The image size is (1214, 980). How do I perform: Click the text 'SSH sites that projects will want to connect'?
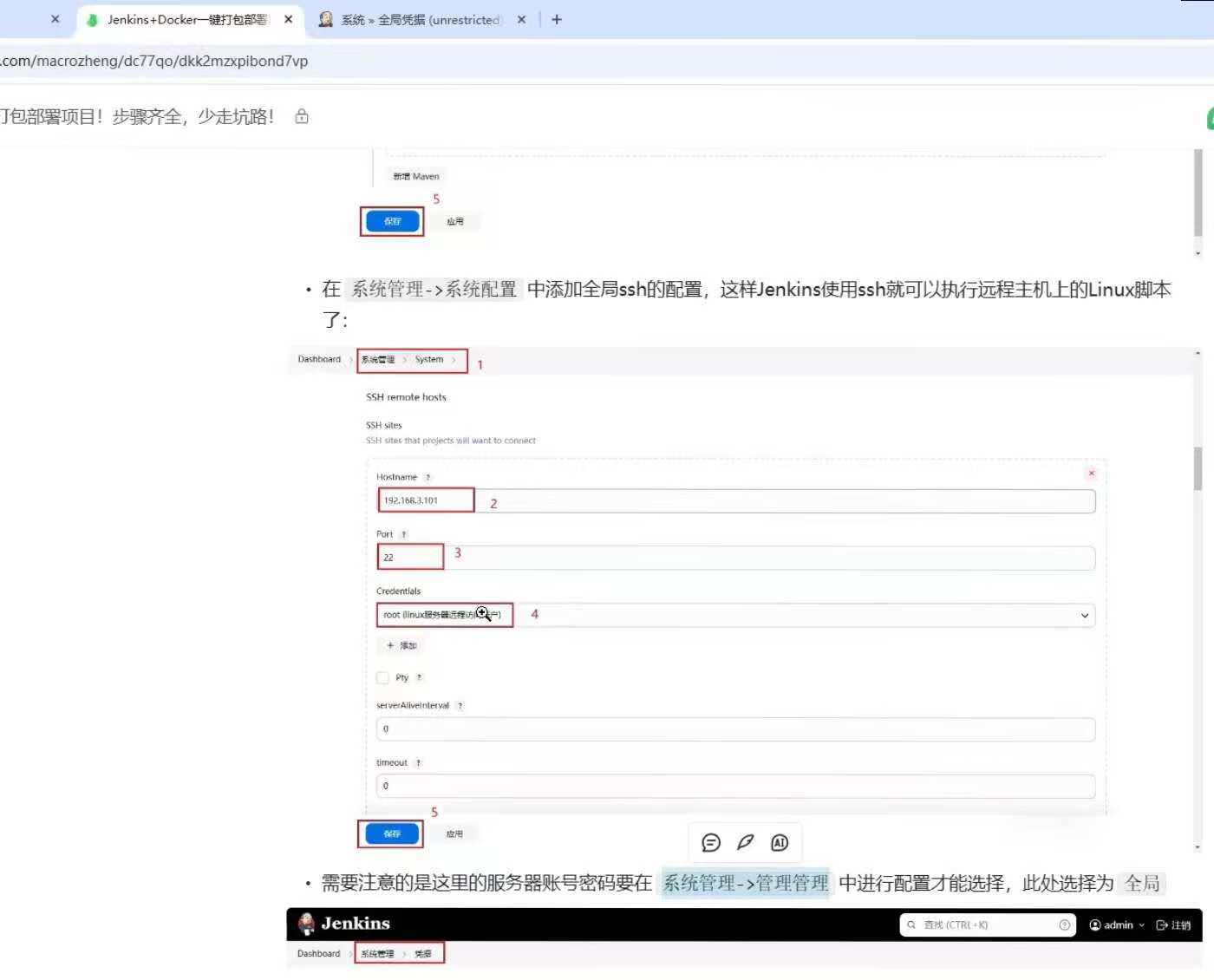coord(451,441)
